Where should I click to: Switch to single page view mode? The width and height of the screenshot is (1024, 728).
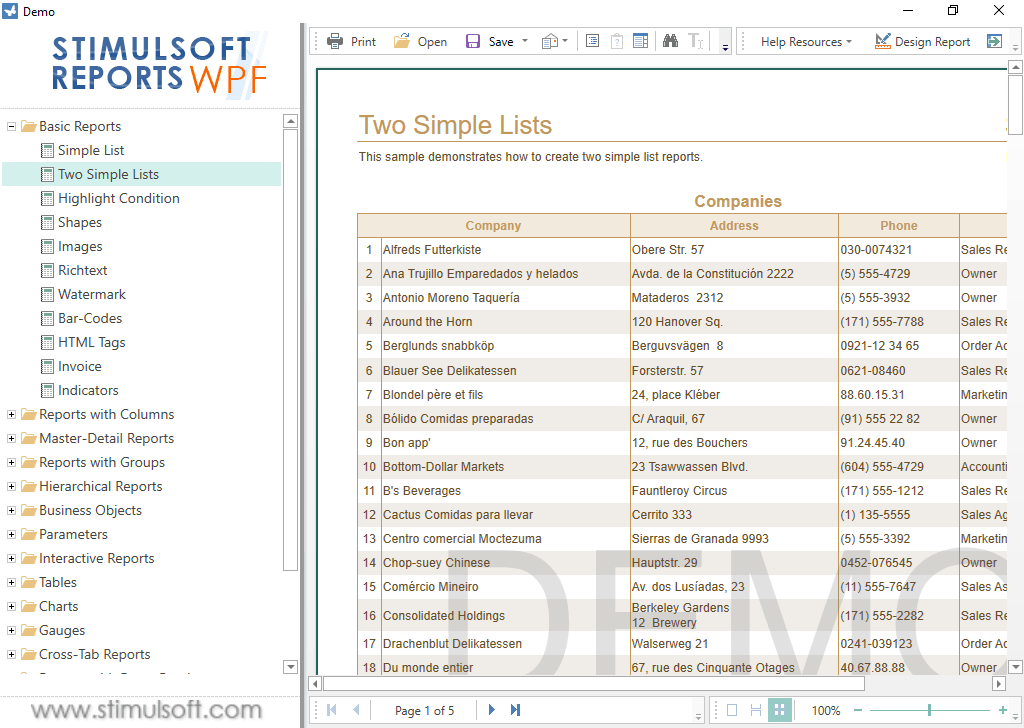(x=732, y=709)
